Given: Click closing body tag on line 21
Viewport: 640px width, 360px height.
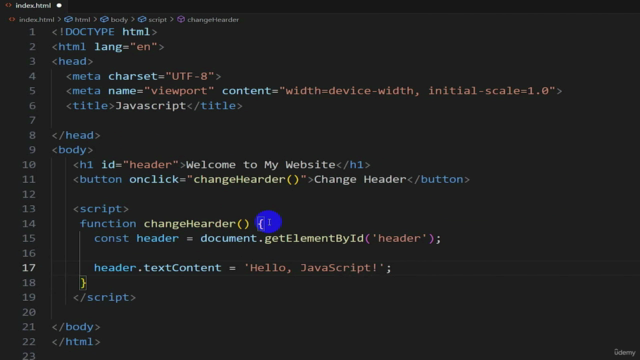Looking at the screenshot, I should (x=76, y=327).
